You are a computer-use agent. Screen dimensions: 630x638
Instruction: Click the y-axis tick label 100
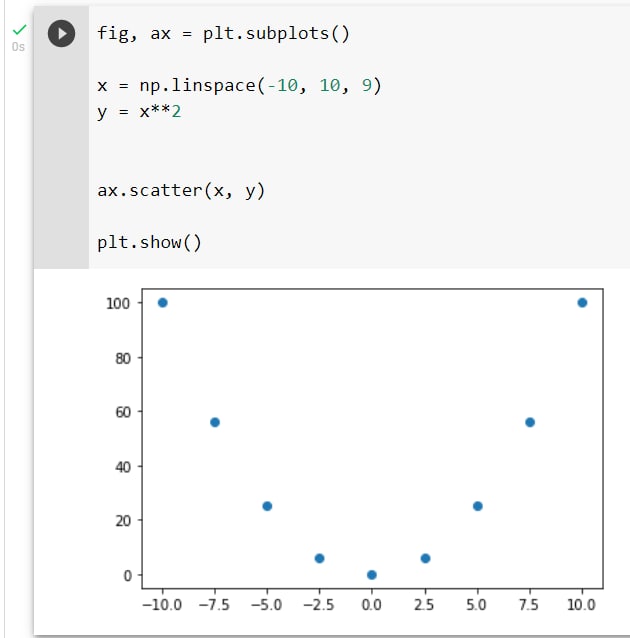pyautogui.click(x=118, y=304)
